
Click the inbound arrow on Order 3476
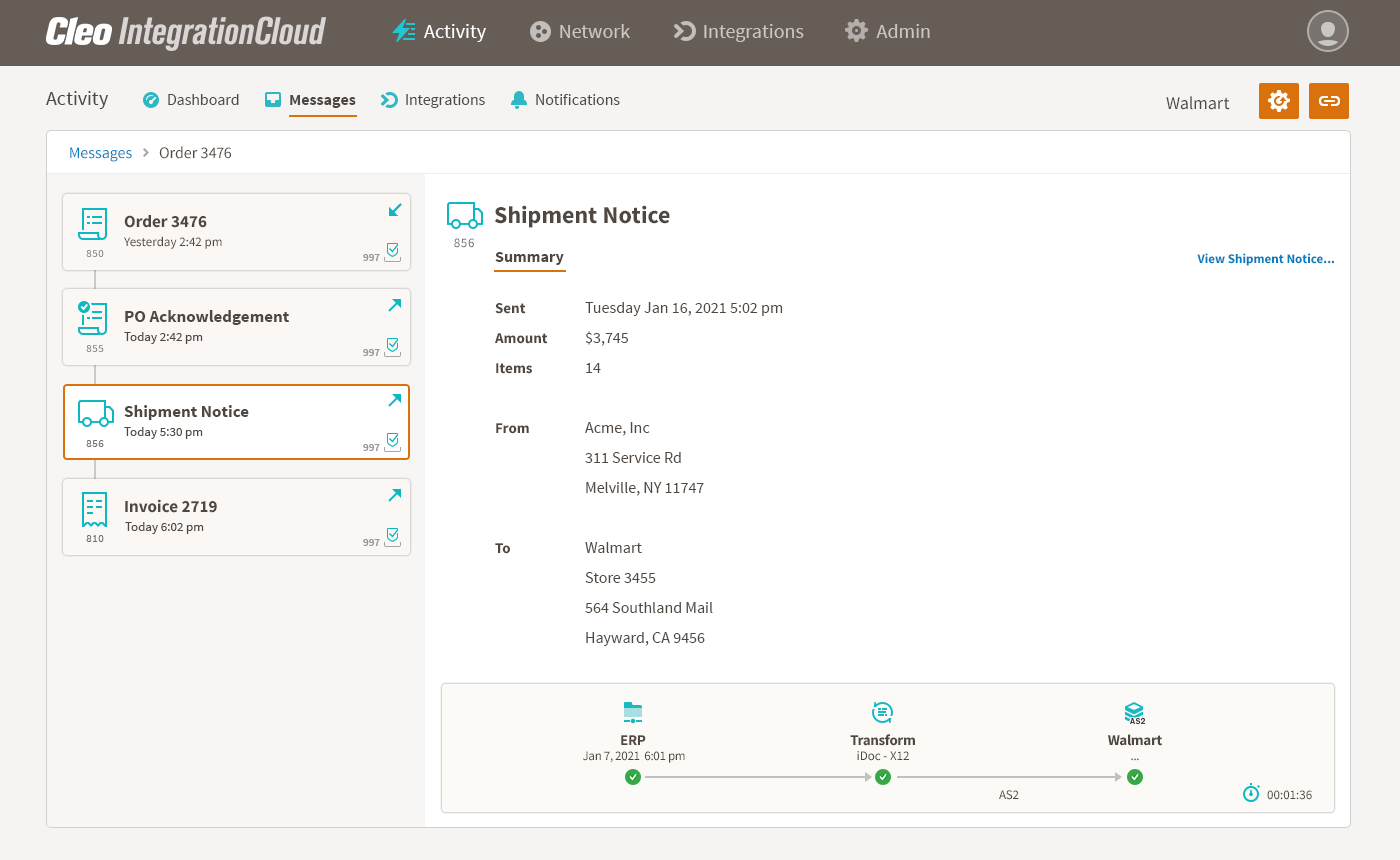tap(395, 210)
